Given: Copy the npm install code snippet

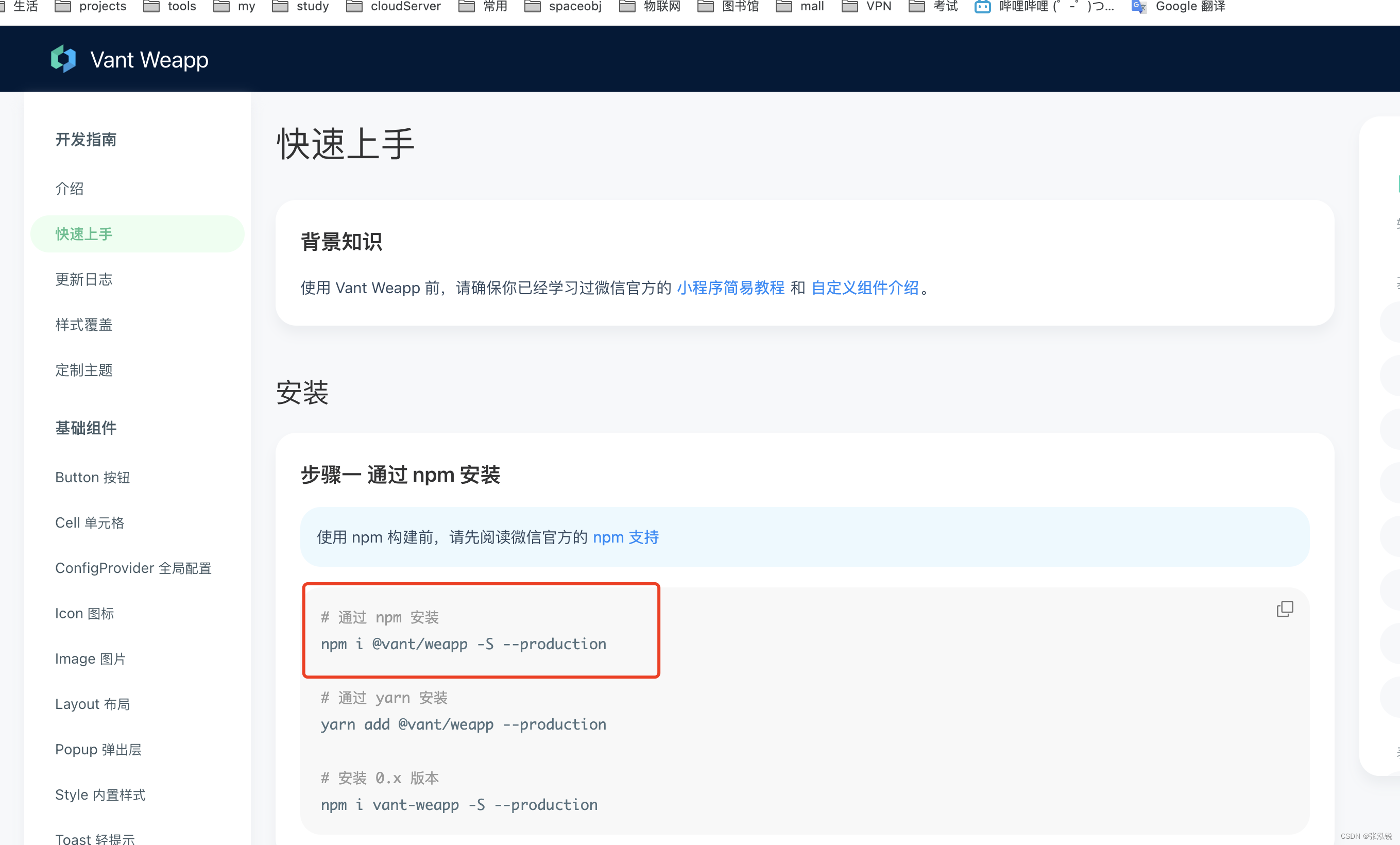Looking at the screenshot, I should click(1285, 609).
